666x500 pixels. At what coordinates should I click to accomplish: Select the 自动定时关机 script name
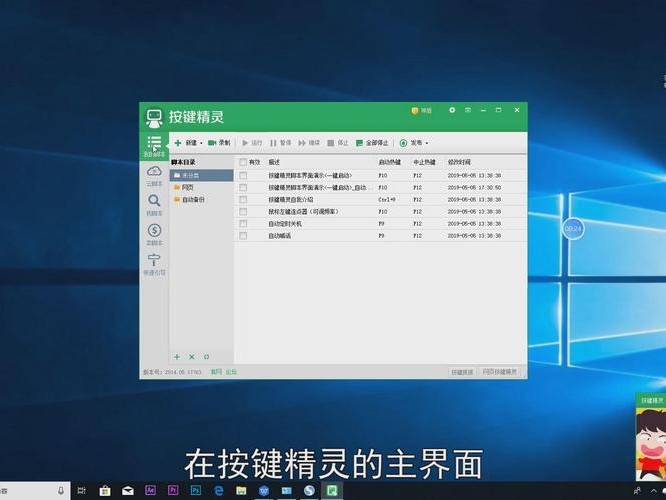pos(285,223)
